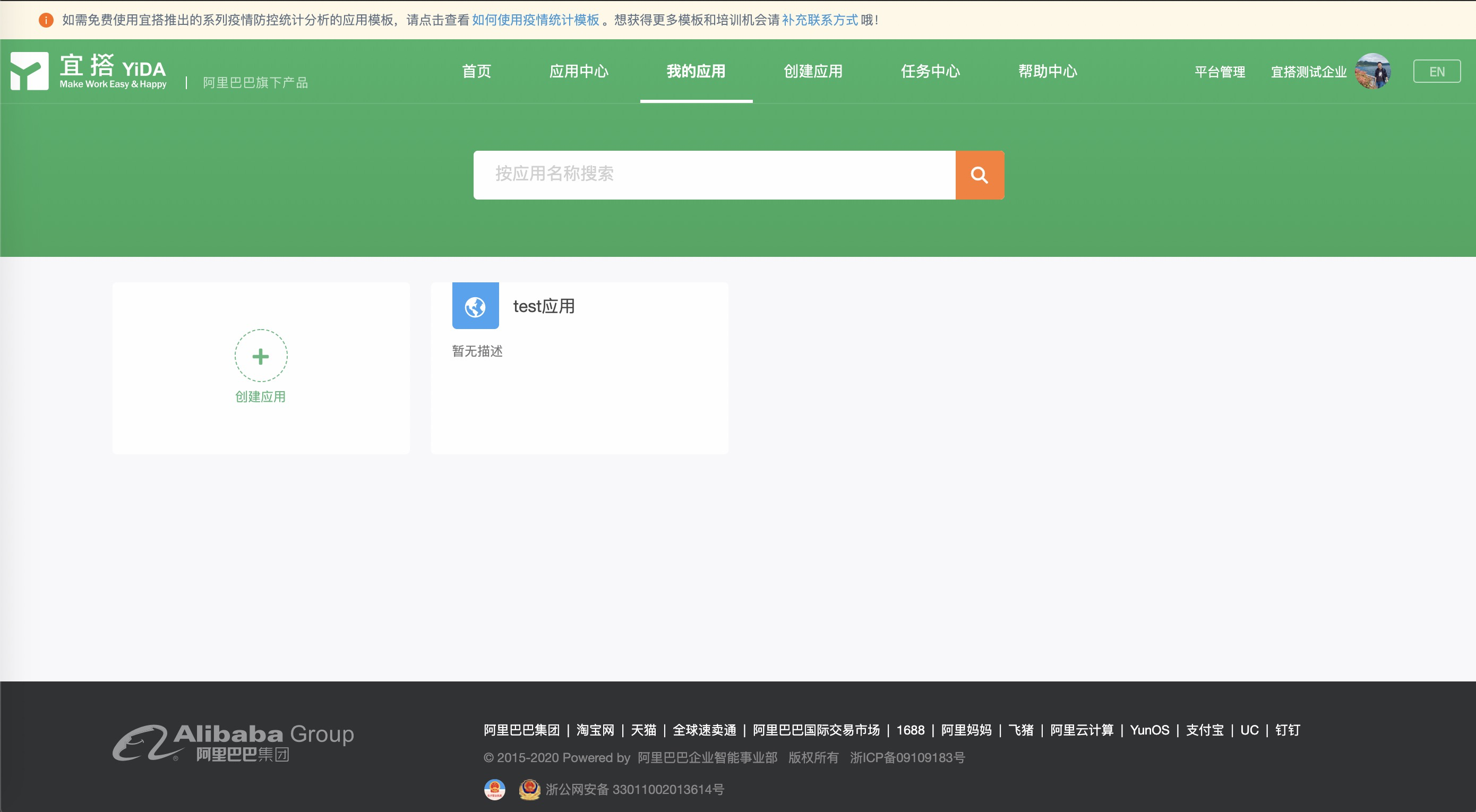Screen dimensions: 1476x812
Task: Open 应用中心 navigation tab
Action: [579, 72]
